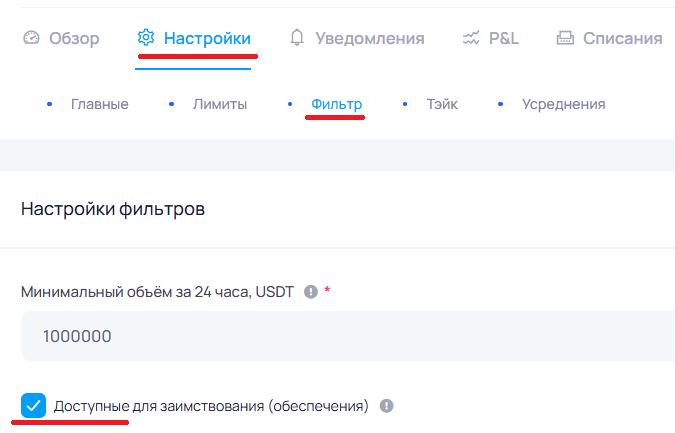Viewport: 675px width, 433px height.
Task: Open the Обзор tab
Action: point(74,38)
